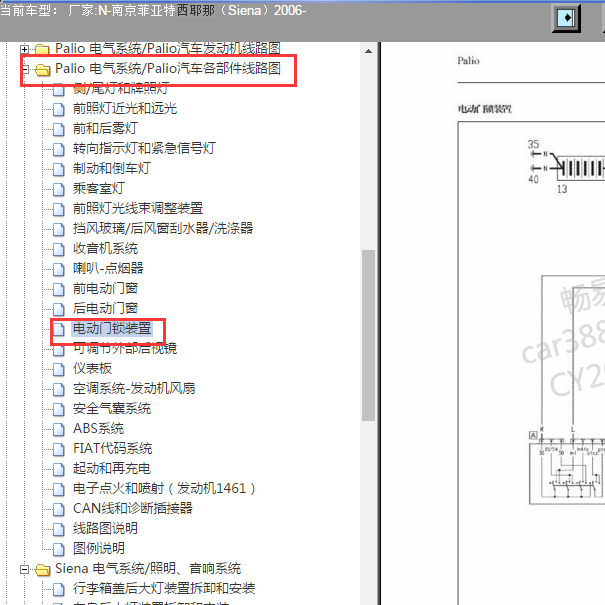605x605 pixels.
Task: Open 行李箱盖后大灯装置拆卸和安装 entry
Action: [164, 589]
